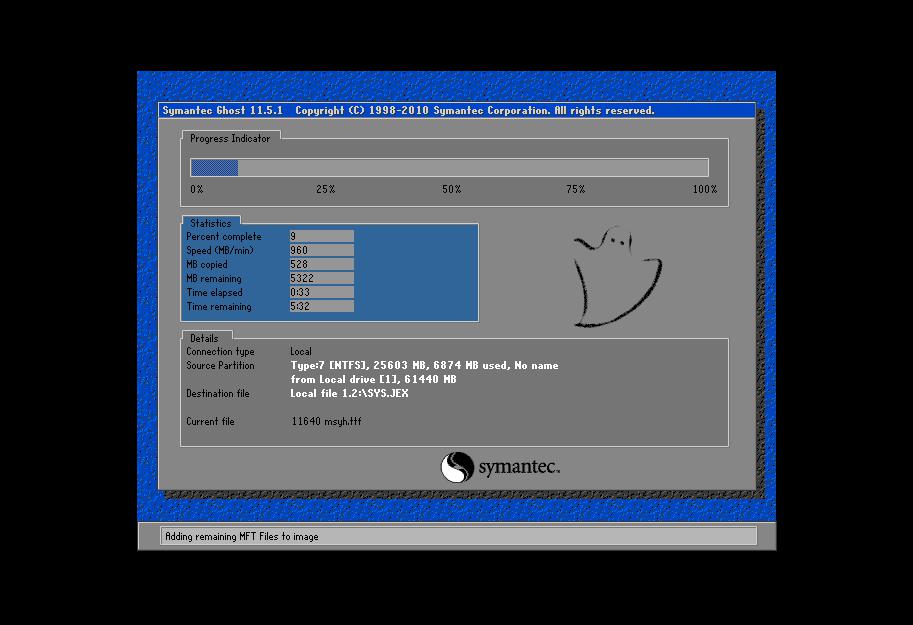Screen dimensions: 913x625
Task: Select the "Type:7 [NTFS], 25603 MB" source line
Action: 424,365
